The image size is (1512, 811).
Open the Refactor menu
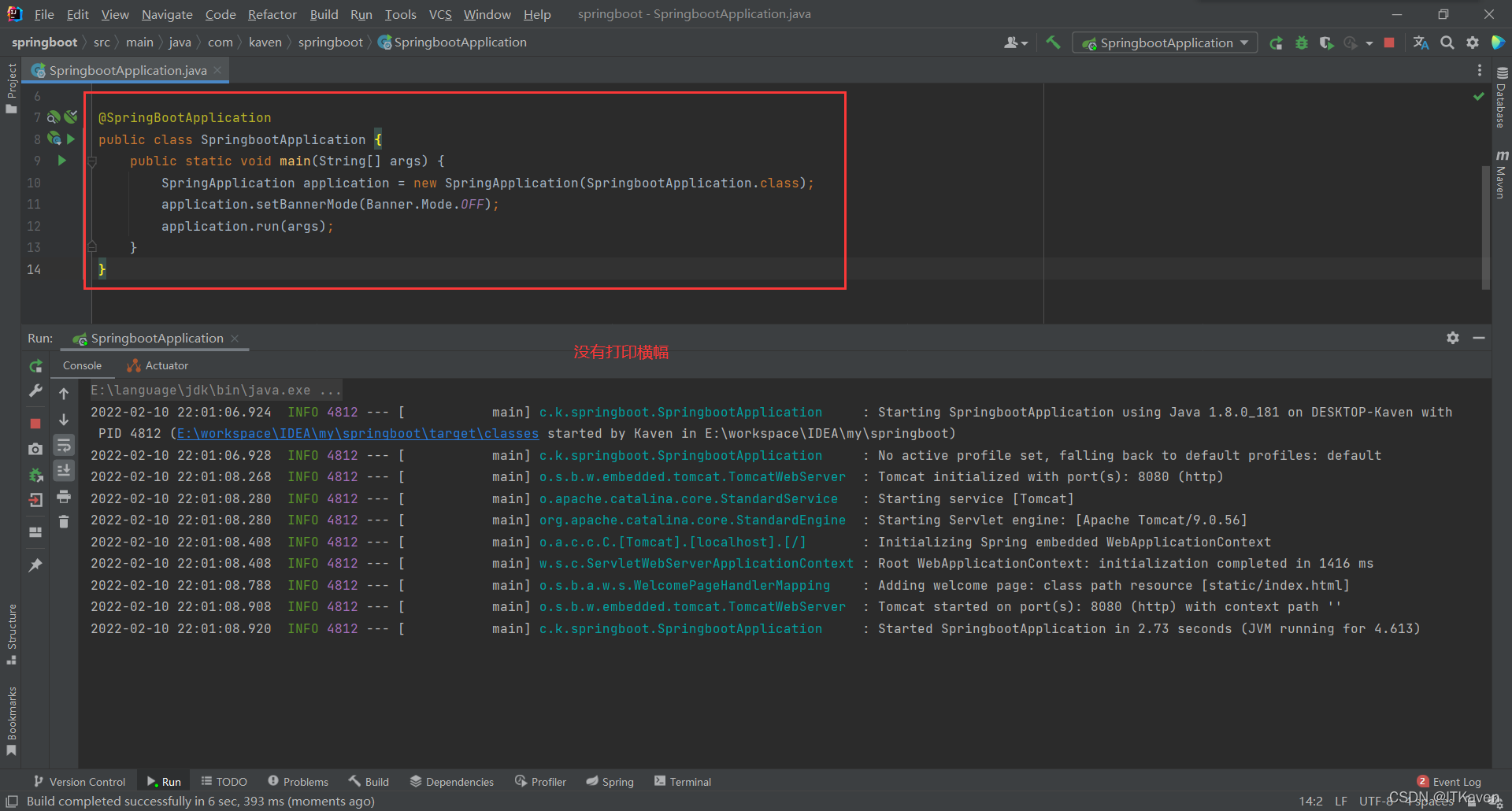(272, 14)
